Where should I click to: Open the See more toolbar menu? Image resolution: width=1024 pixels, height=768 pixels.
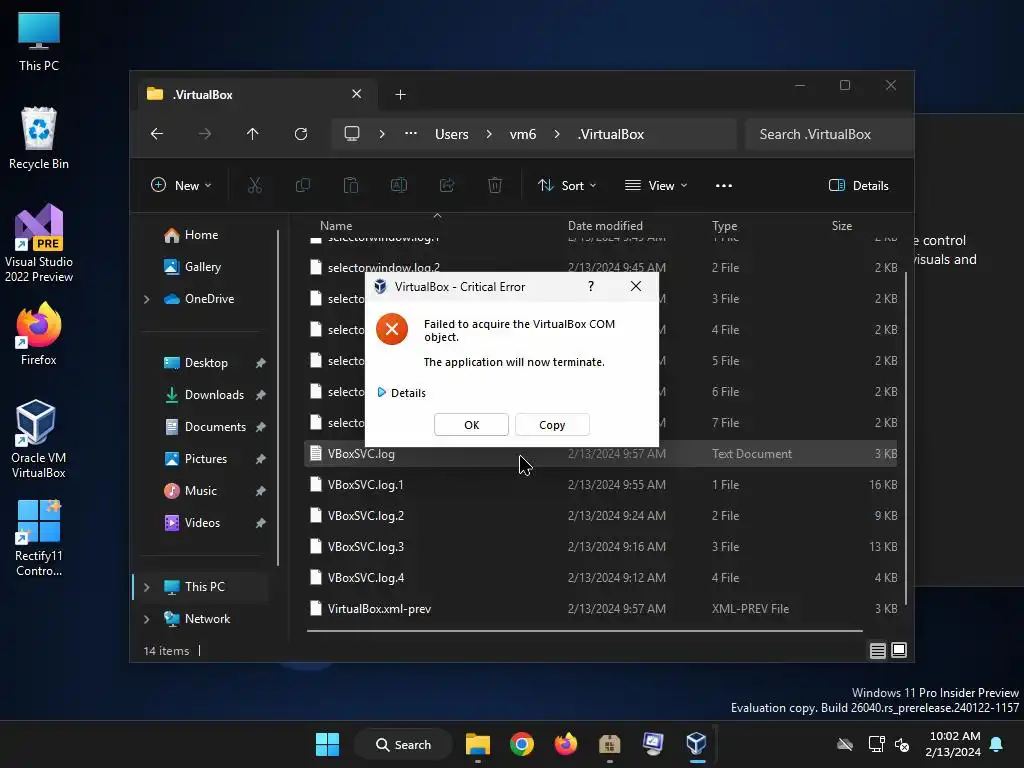pyautogui.click(x=724, y=185)
